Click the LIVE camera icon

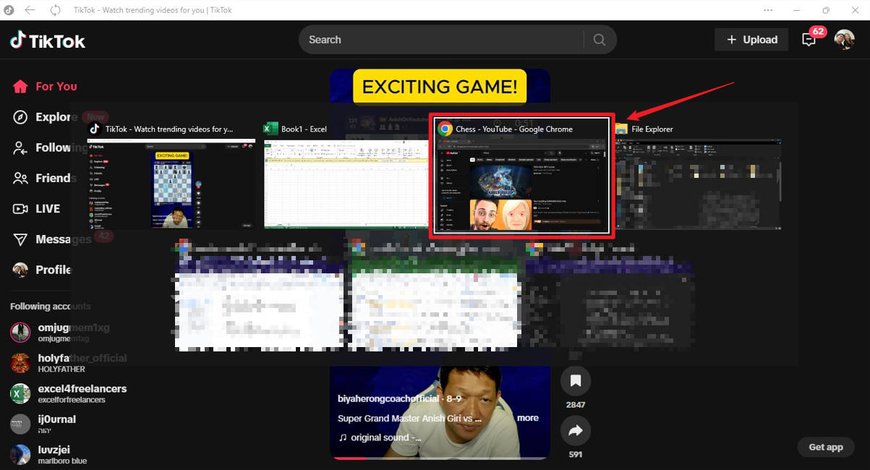pos(20,209)
